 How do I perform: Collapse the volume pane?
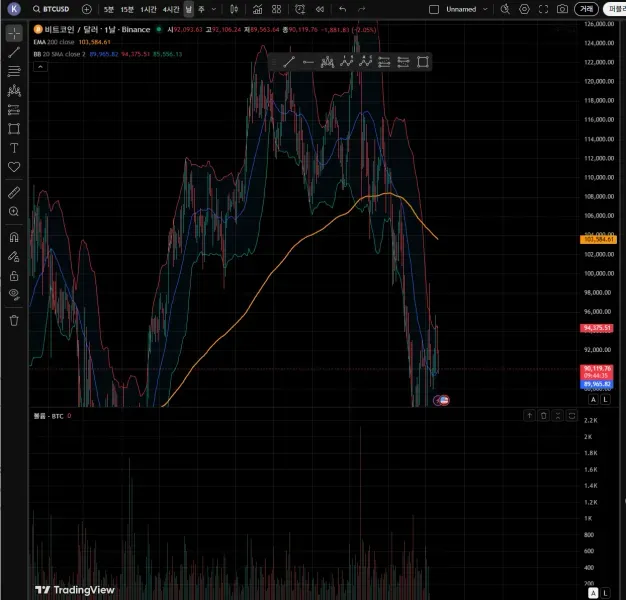558,416
